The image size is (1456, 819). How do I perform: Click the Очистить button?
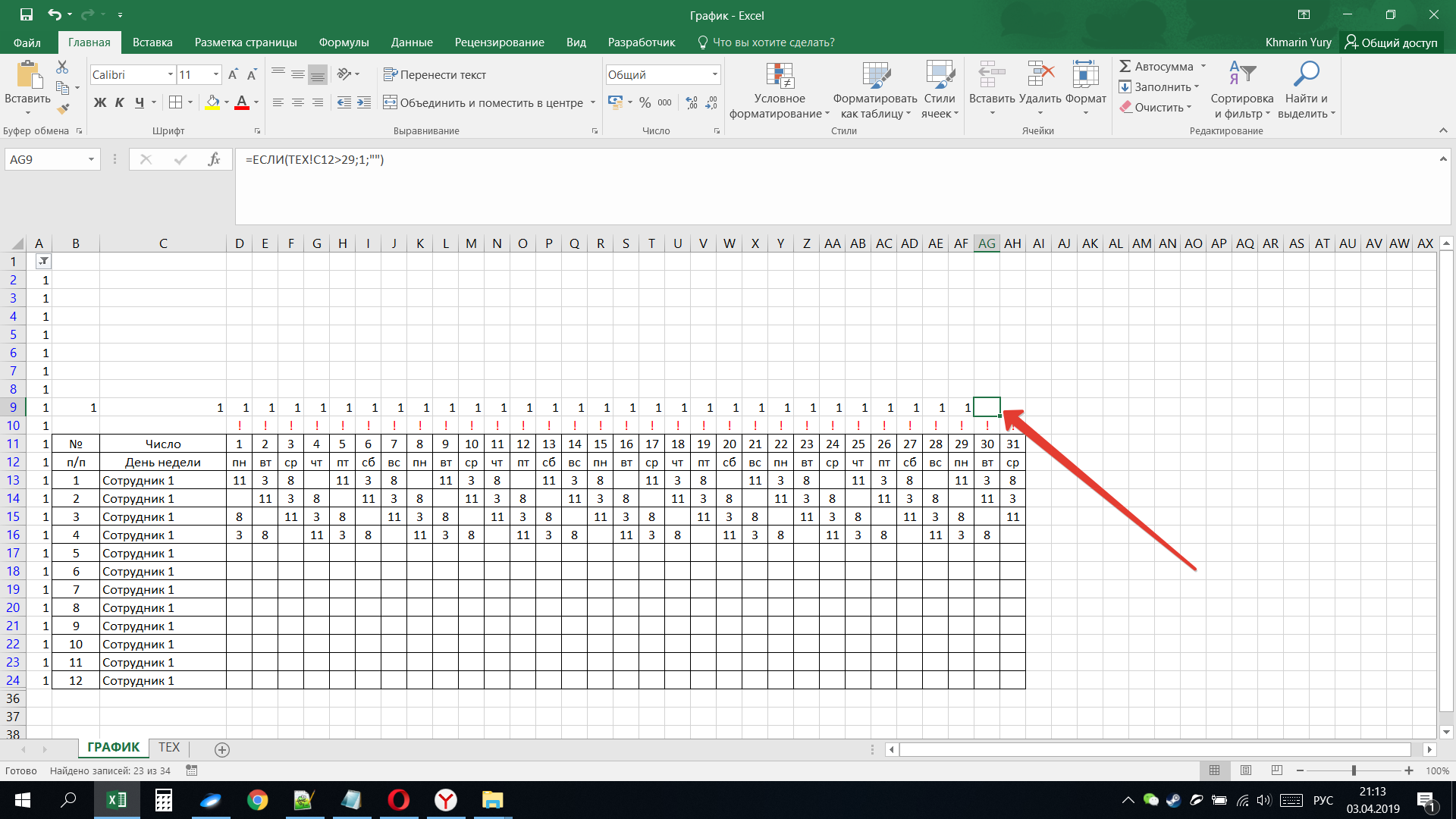click(1151, 107)
